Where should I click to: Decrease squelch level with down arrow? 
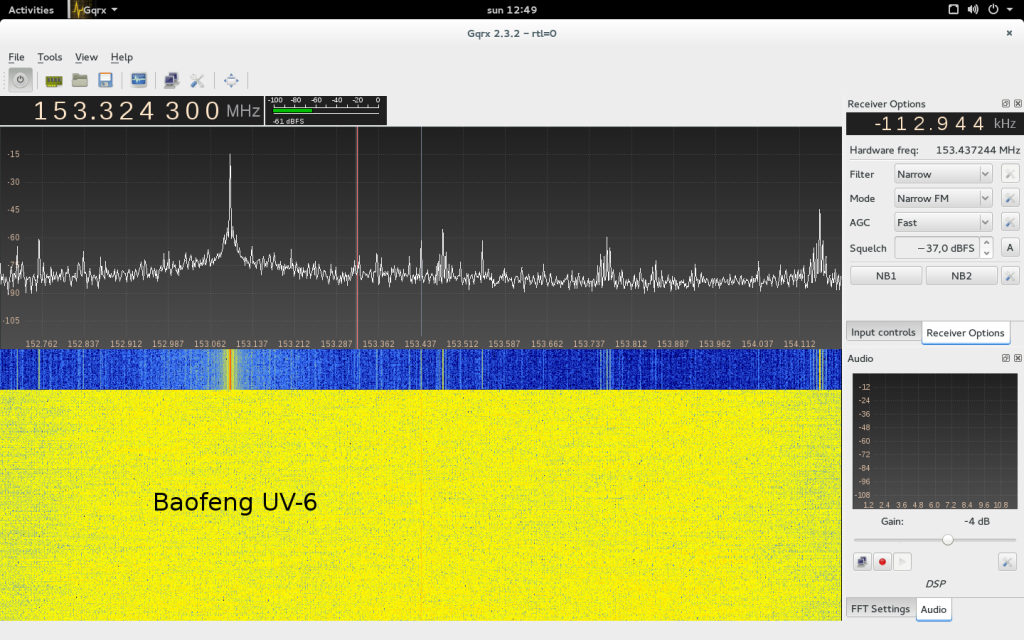pyautogui.click(x=987, y=253)
